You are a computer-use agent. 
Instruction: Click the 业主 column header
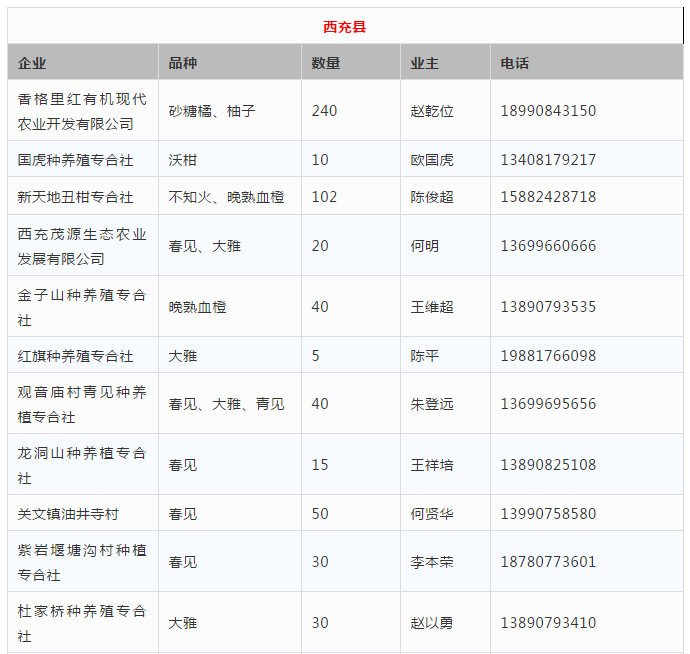(x=425, y=63)
